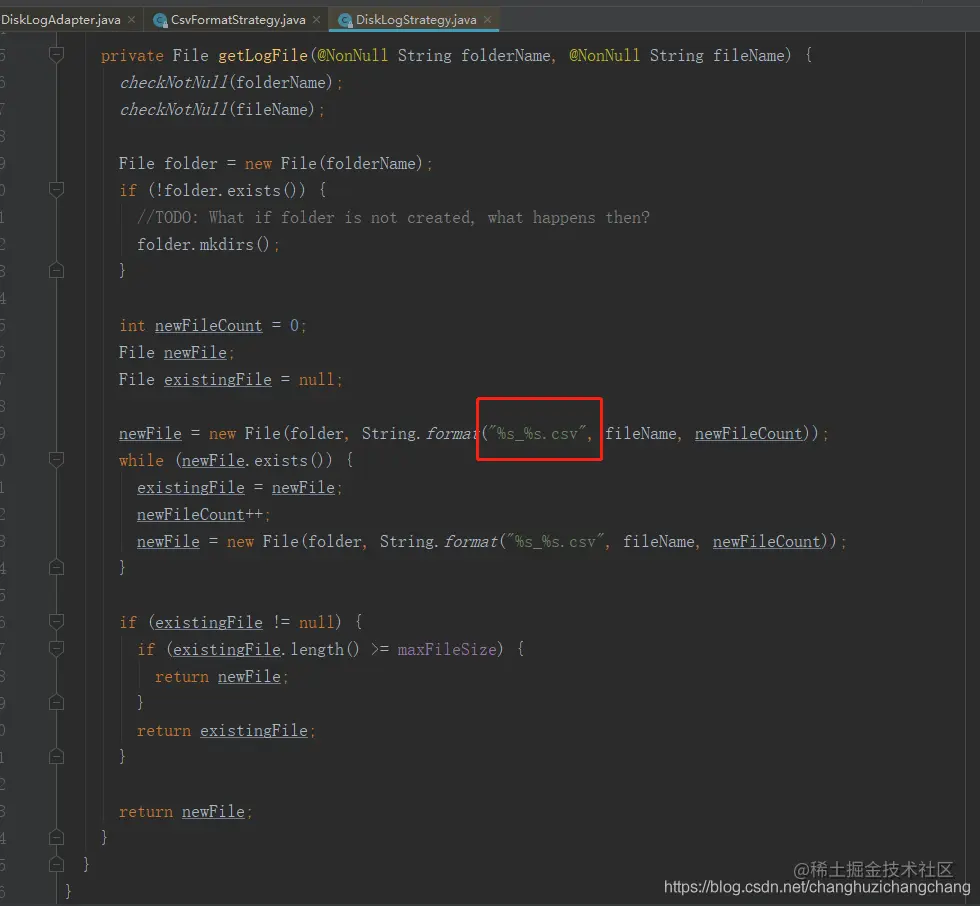Click the existingFile = newFile assignment
The width and height of the screenshot is (980, 906).
240,487
